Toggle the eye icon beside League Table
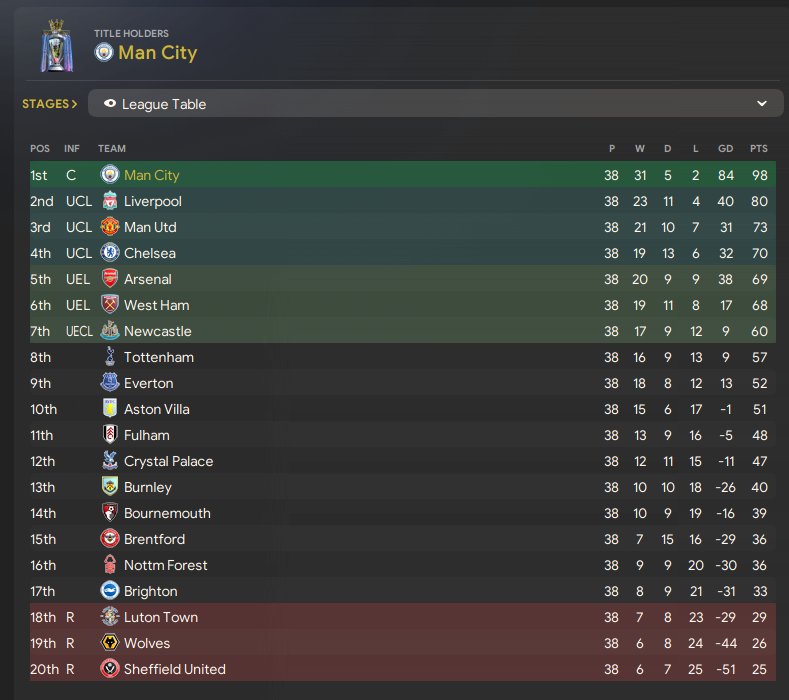This screenshot has width=789, height=700. point(109,104)
